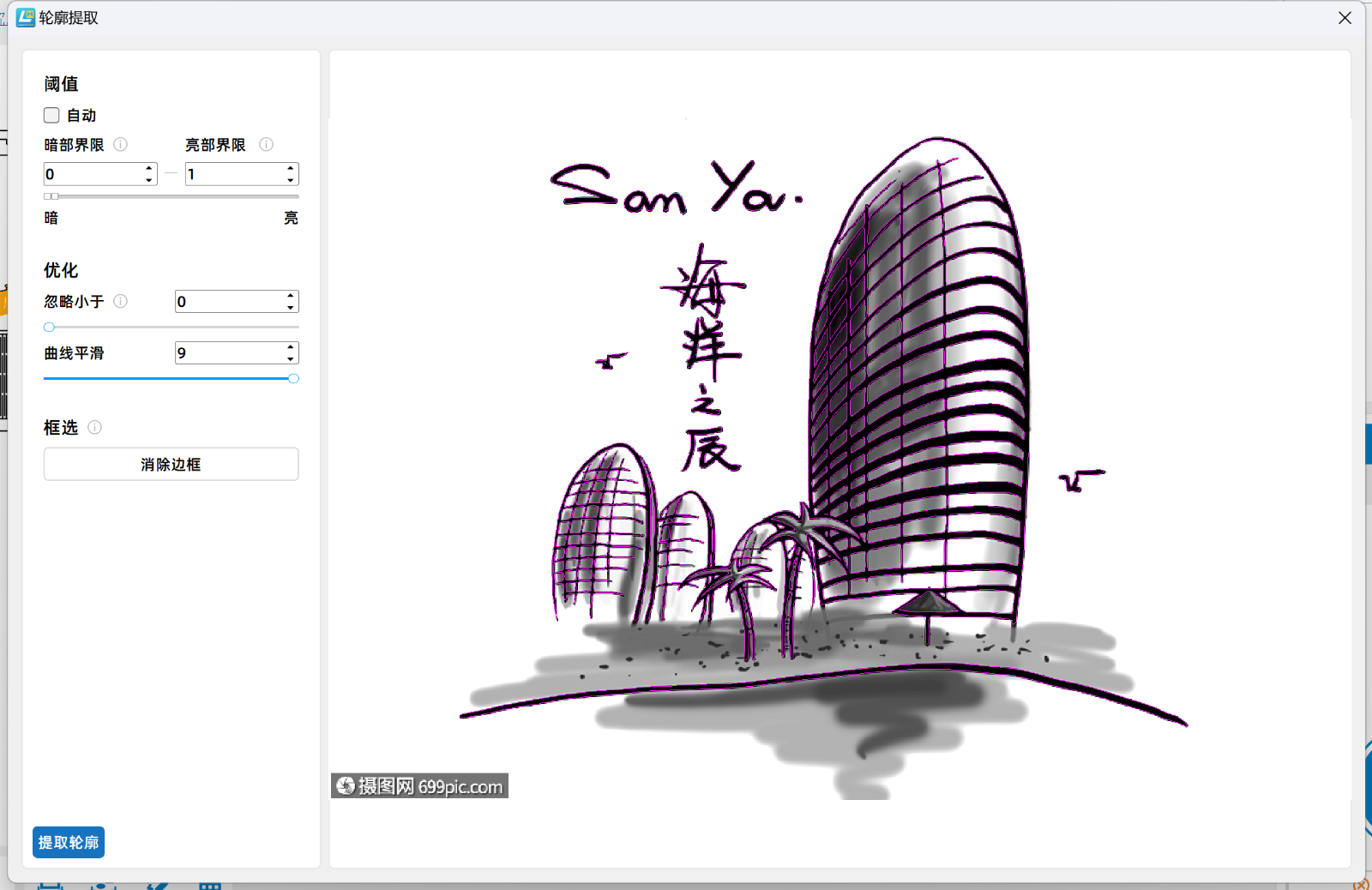Increase 忽略小于 value using up arrow

click(291, 296)
